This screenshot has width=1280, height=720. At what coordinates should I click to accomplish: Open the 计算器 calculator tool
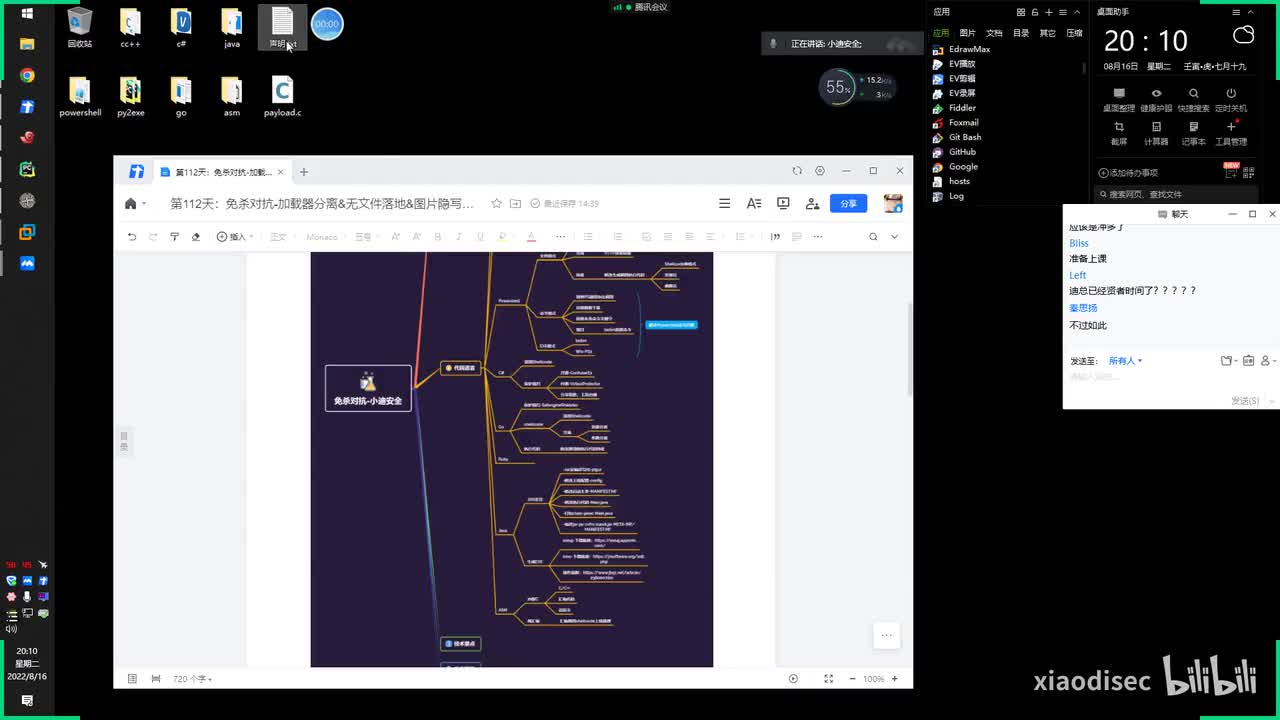[1156, 133]
